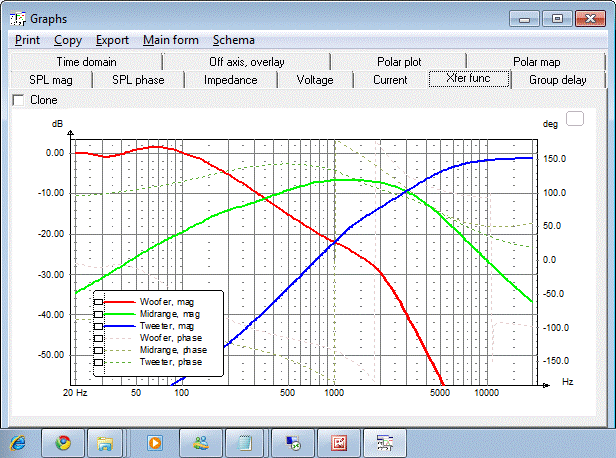Switch to the Off axis, overlay tab

(247, 62)
